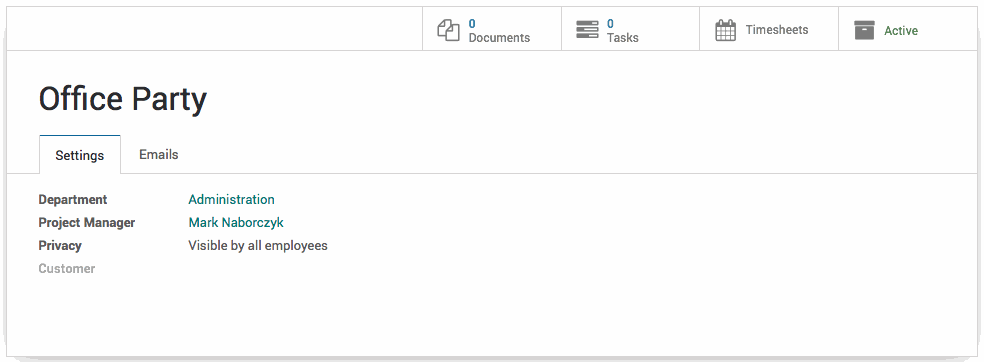Viewport: 984px width, 362px height.
Task: Click the Office Party project title
Action: (123, 100)
